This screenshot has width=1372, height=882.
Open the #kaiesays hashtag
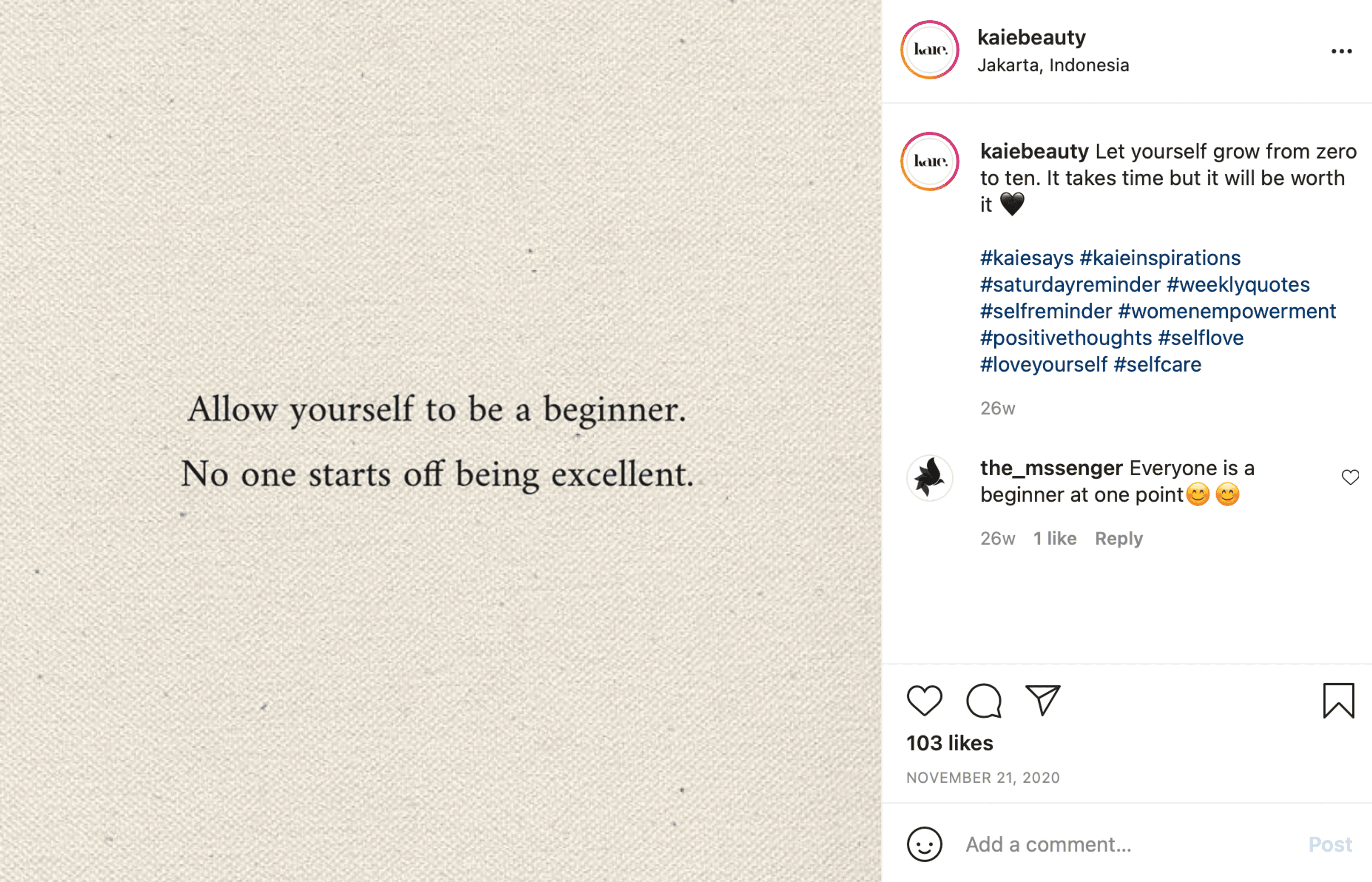tap(1027, 258)
